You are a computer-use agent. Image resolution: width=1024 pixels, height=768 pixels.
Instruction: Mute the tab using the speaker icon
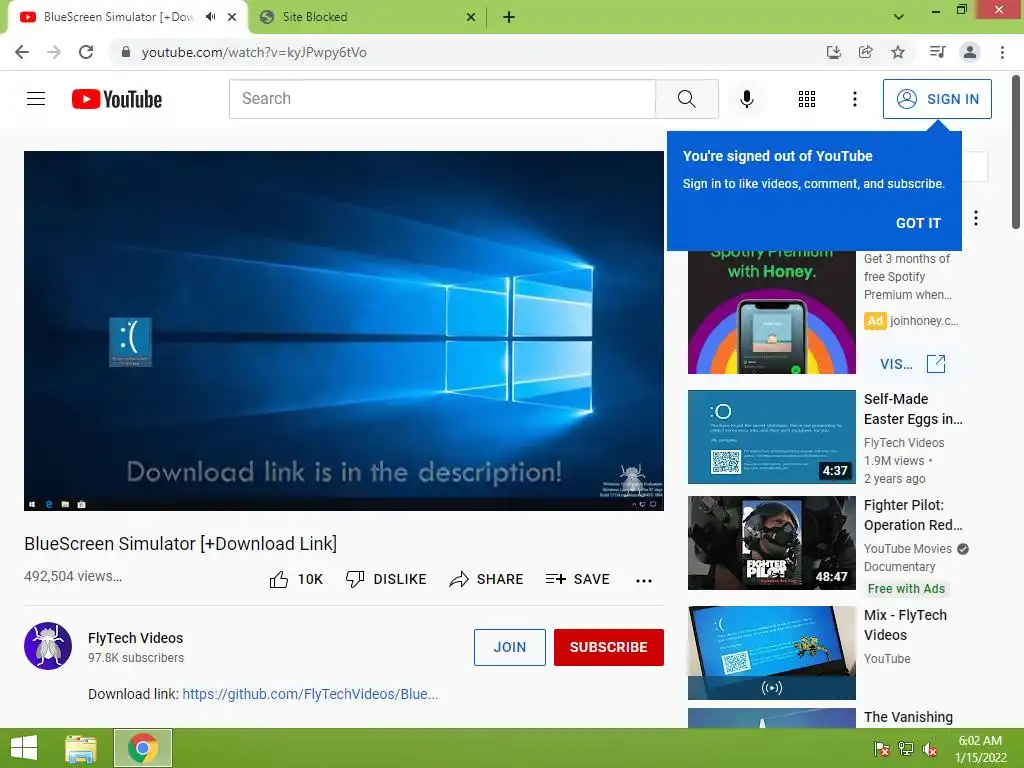pos(210,17)
